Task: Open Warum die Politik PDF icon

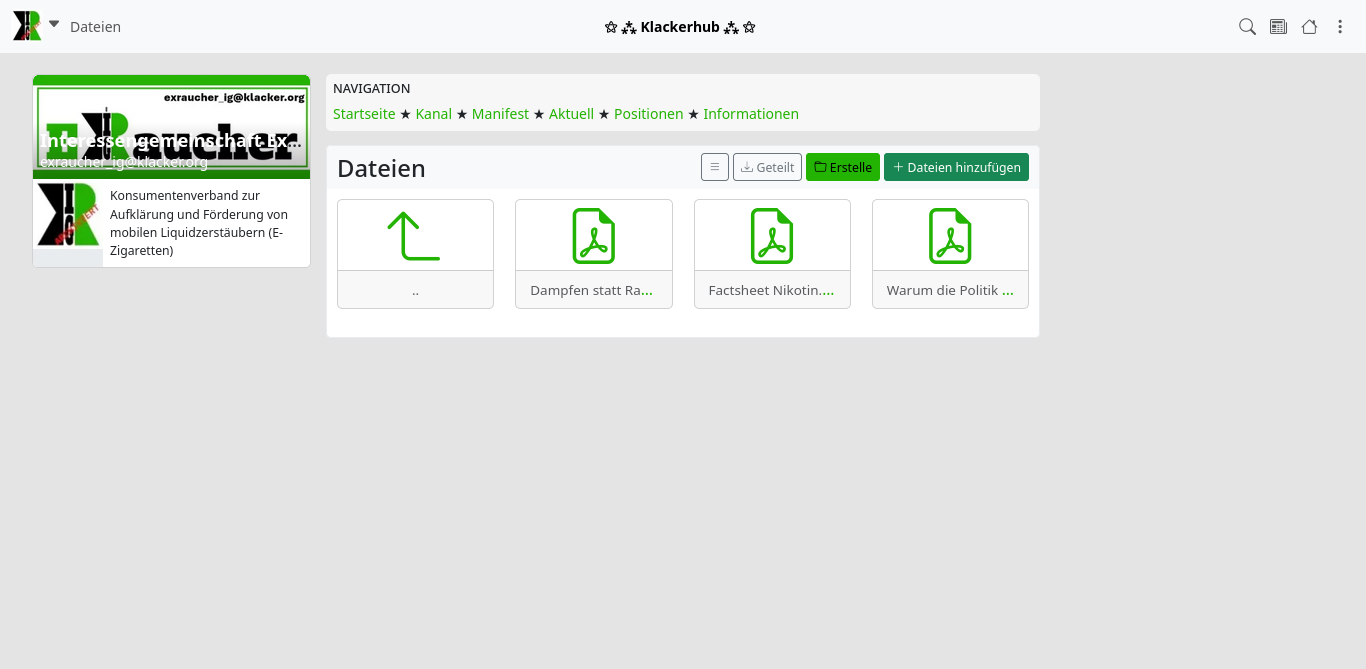Action: (x=950, y=236)
